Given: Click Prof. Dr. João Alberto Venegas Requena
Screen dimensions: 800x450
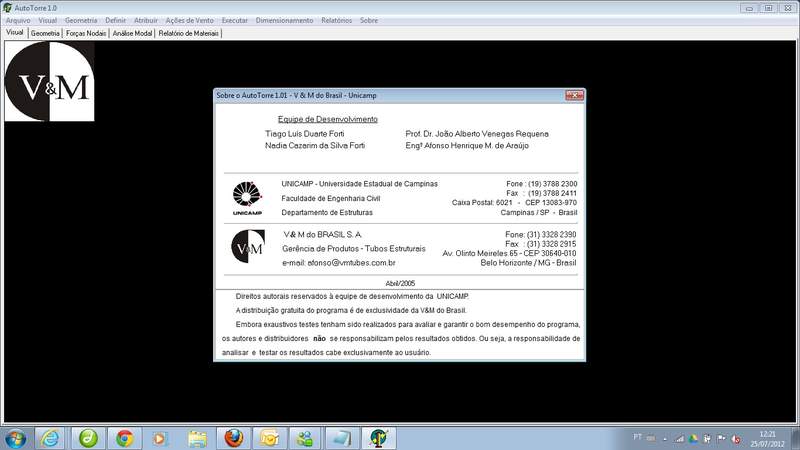Looking at the screenshot, I should [477, 134].
